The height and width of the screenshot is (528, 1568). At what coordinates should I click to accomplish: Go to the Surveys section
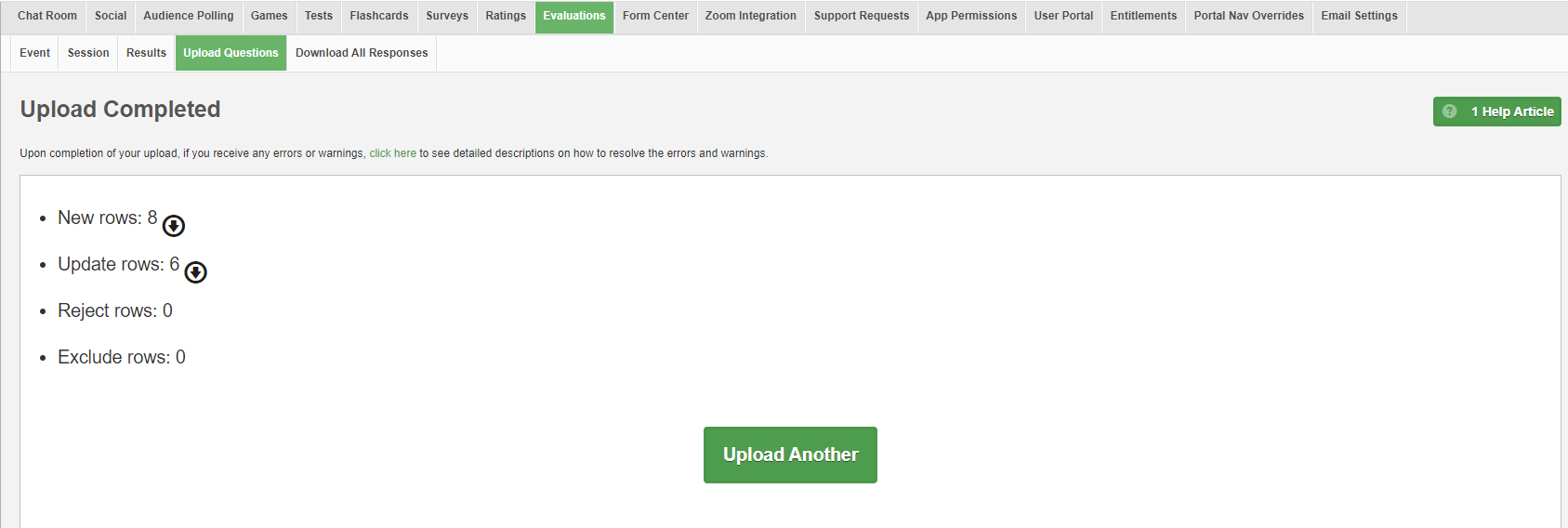click(x=447, y=16)
